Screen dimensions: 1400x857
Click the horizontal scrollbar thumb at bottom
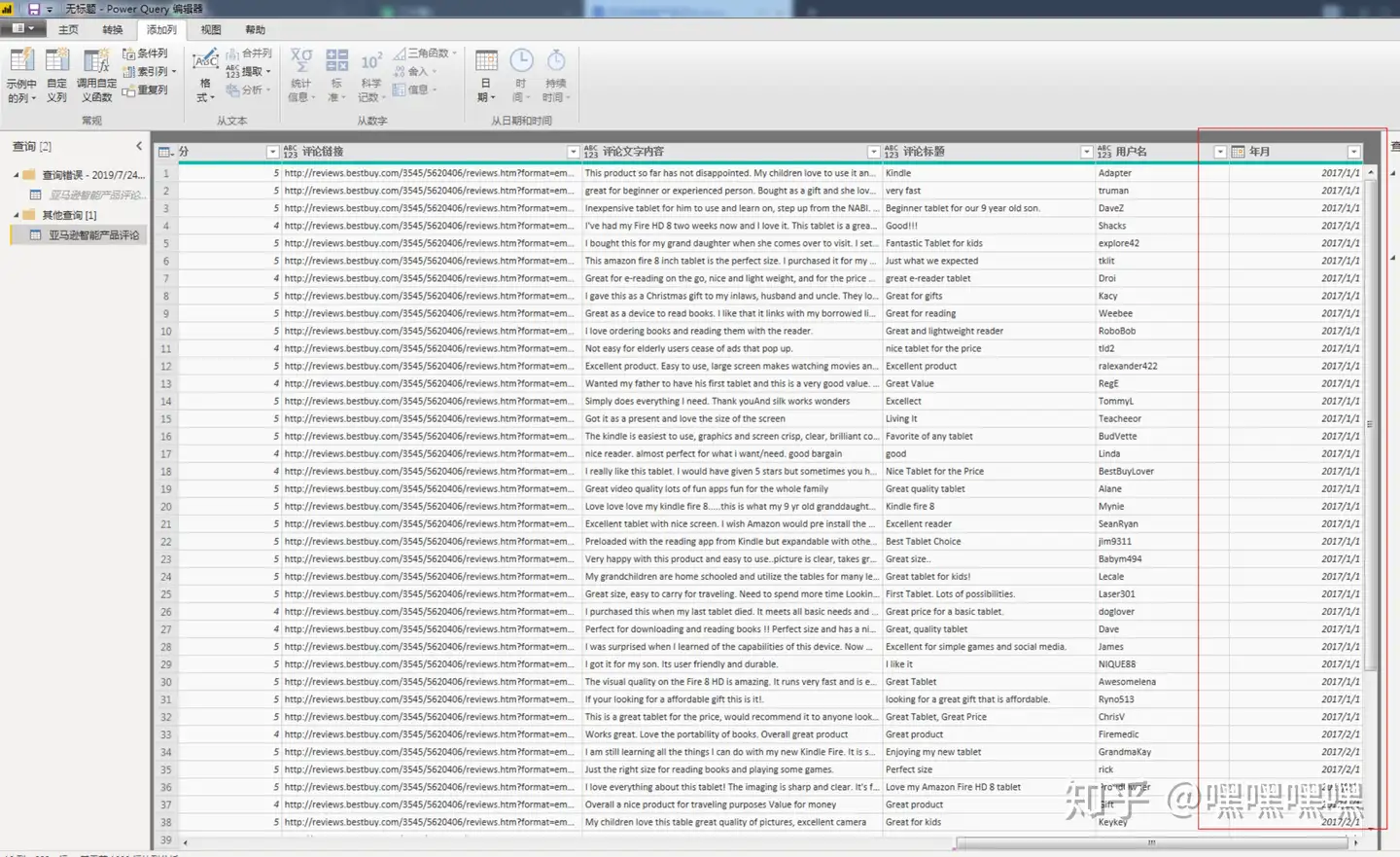(1150, 843)
